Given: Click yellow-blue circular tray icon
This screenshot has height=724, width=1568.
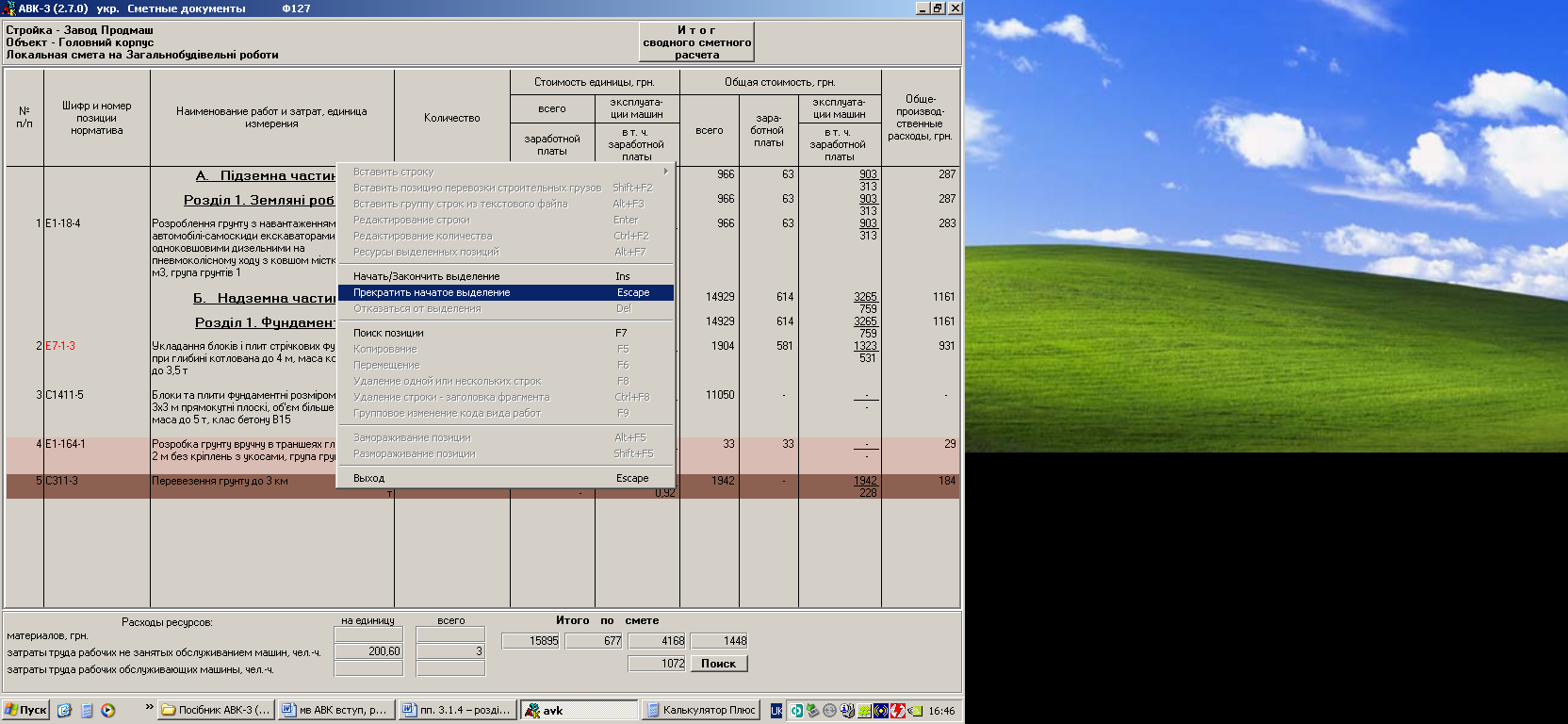Looking at the screenshot, I should tap(881, 711).
